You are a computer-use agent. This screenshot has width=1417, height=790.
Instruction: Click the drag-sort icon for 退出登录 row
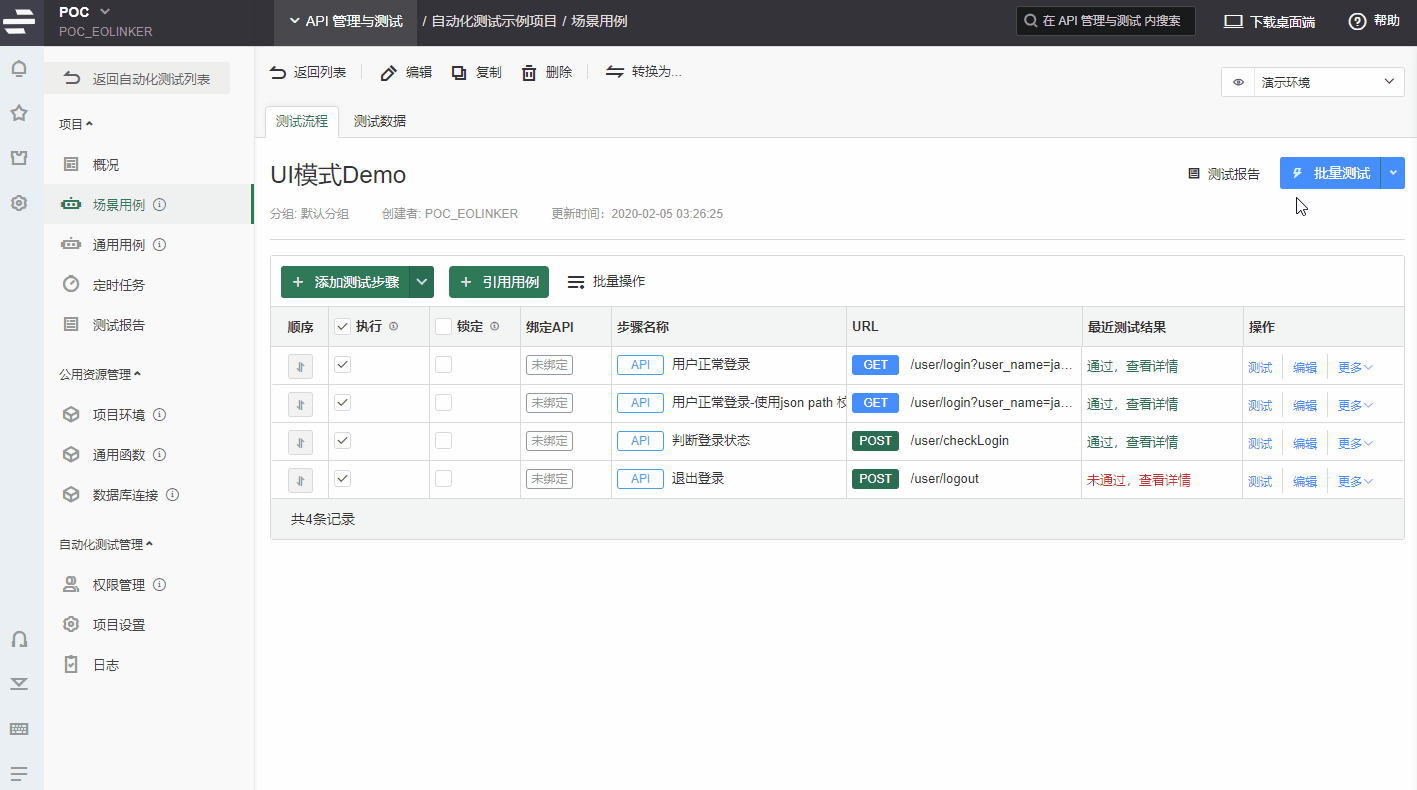pos(300,480)
